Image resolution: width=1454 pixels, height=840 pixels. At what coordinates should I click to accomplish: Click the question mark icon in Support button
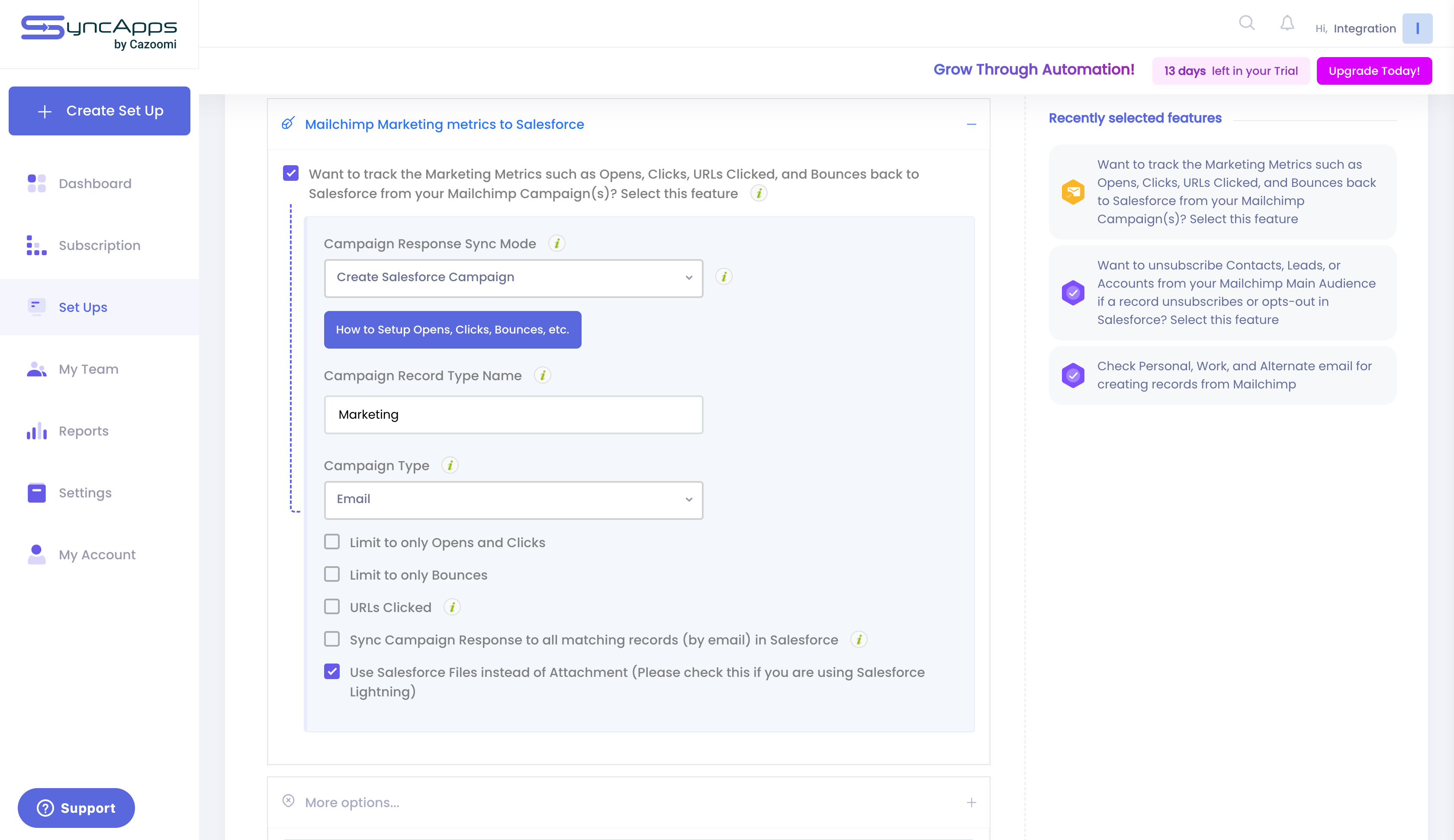45,808
